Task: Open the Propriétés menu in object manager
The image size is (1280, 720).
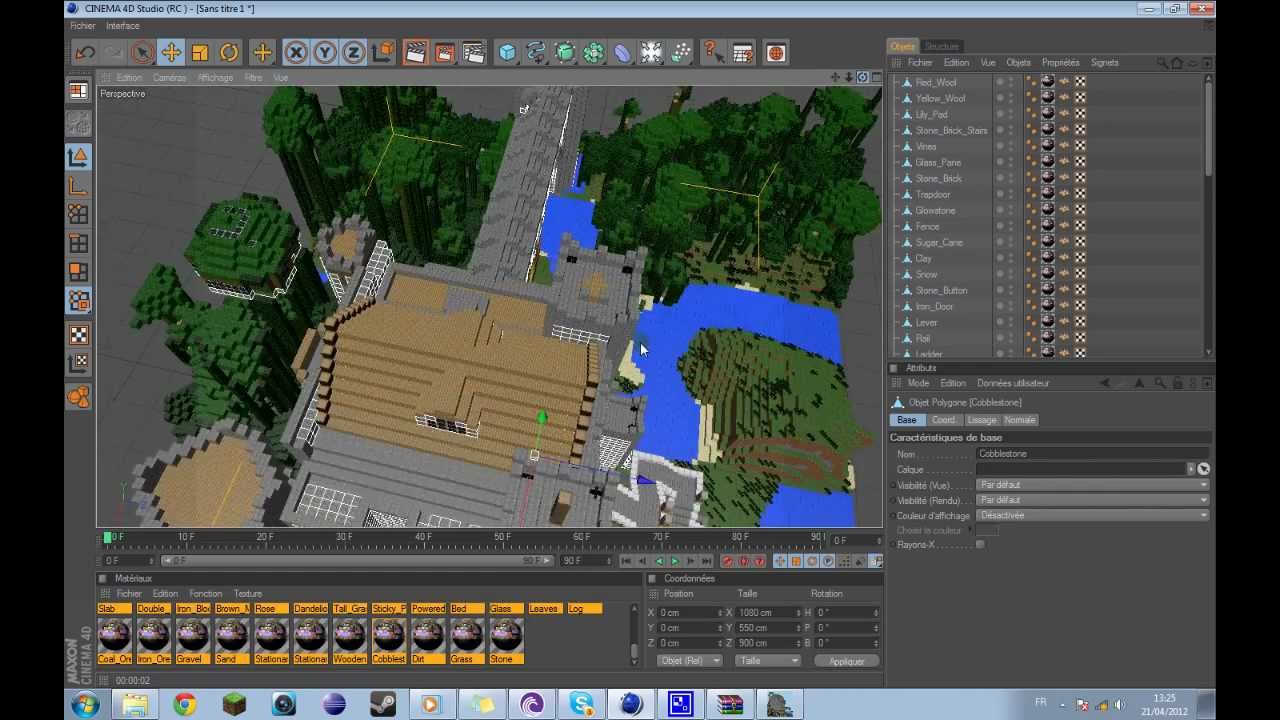Action: 1060,63
